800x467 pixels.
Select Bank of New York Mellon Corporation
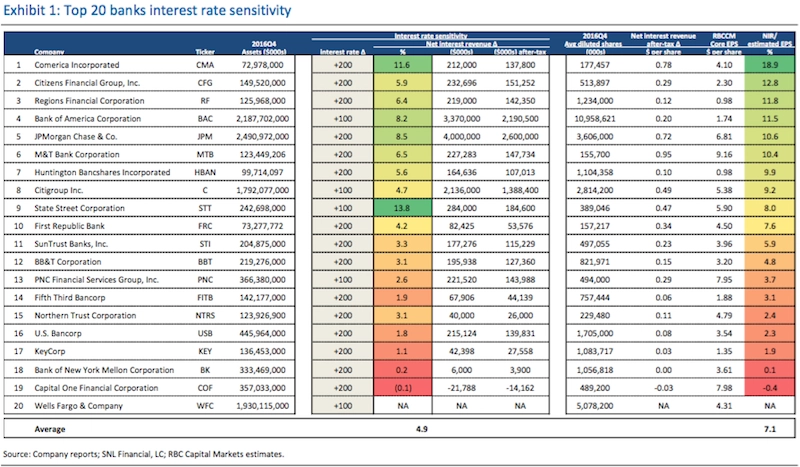tap(104, 370)
